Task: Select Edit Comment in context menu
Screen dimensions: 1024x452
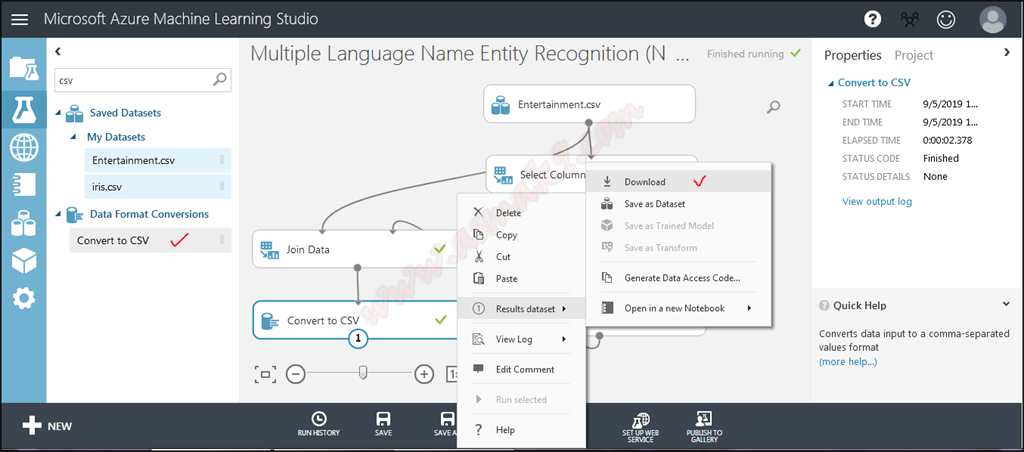Action: tap(520, 369)
